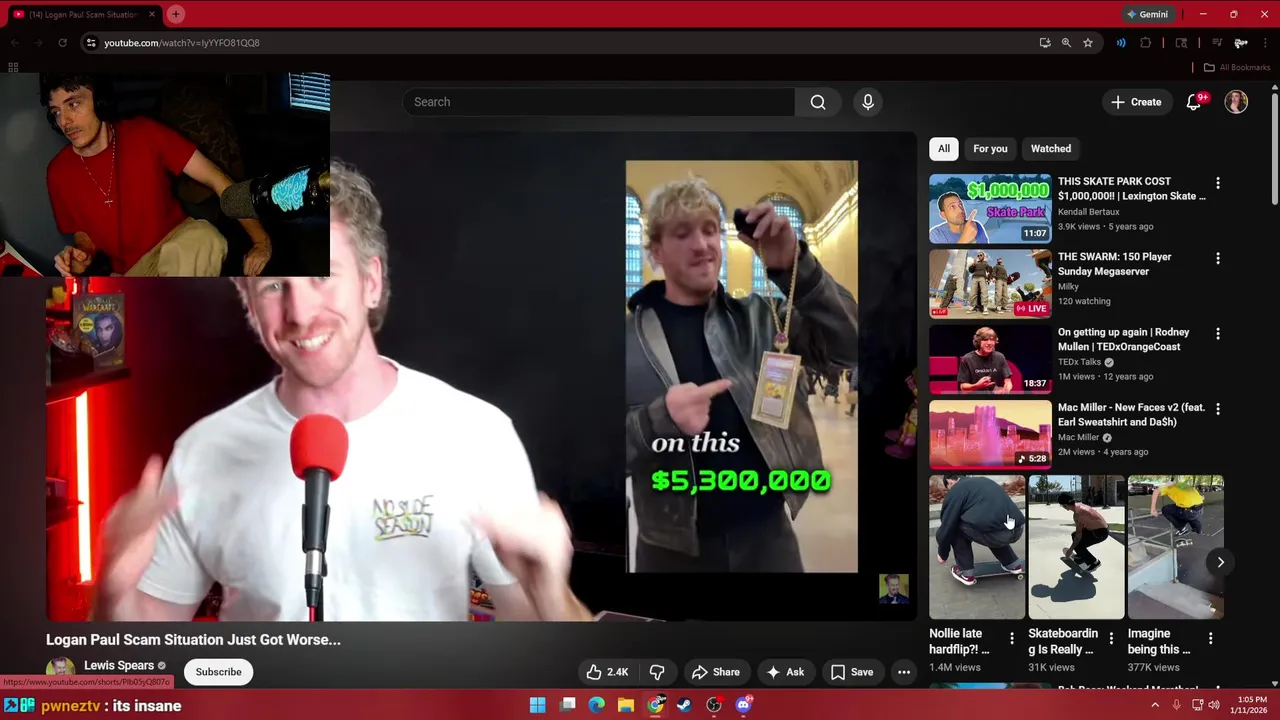Open options for Rodney Mullen TEDx video
This screenshot has height=720, width=1280.
point(1217,333)
